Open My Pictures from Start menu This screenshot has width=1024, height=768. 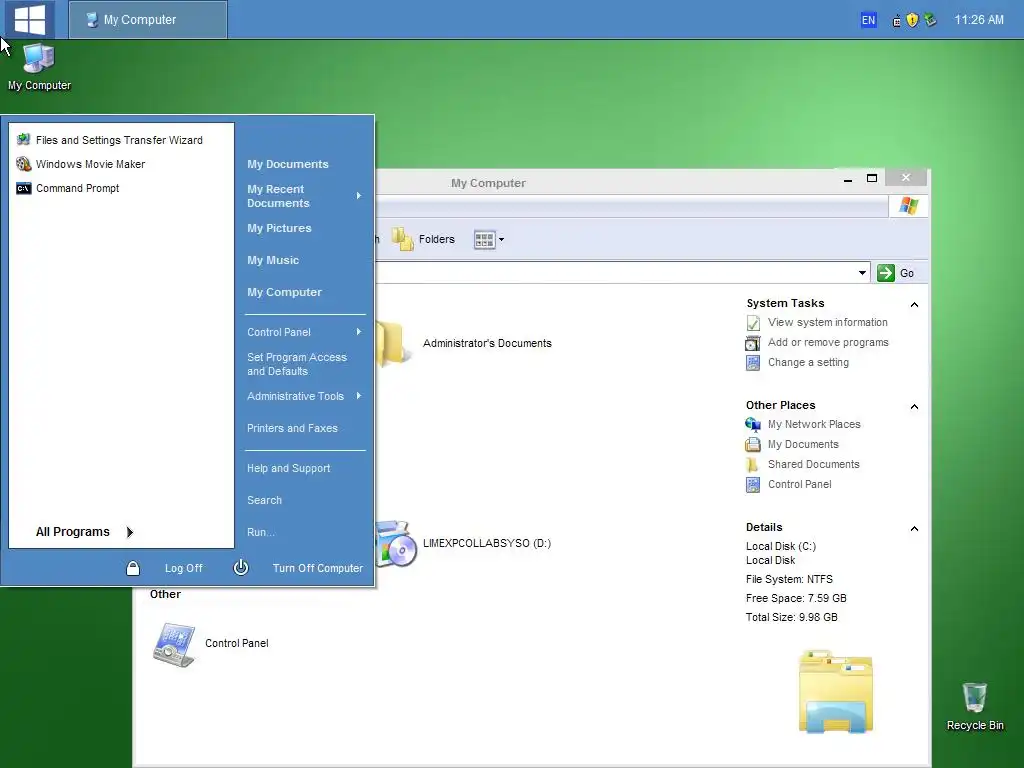[x=280, y=229]
